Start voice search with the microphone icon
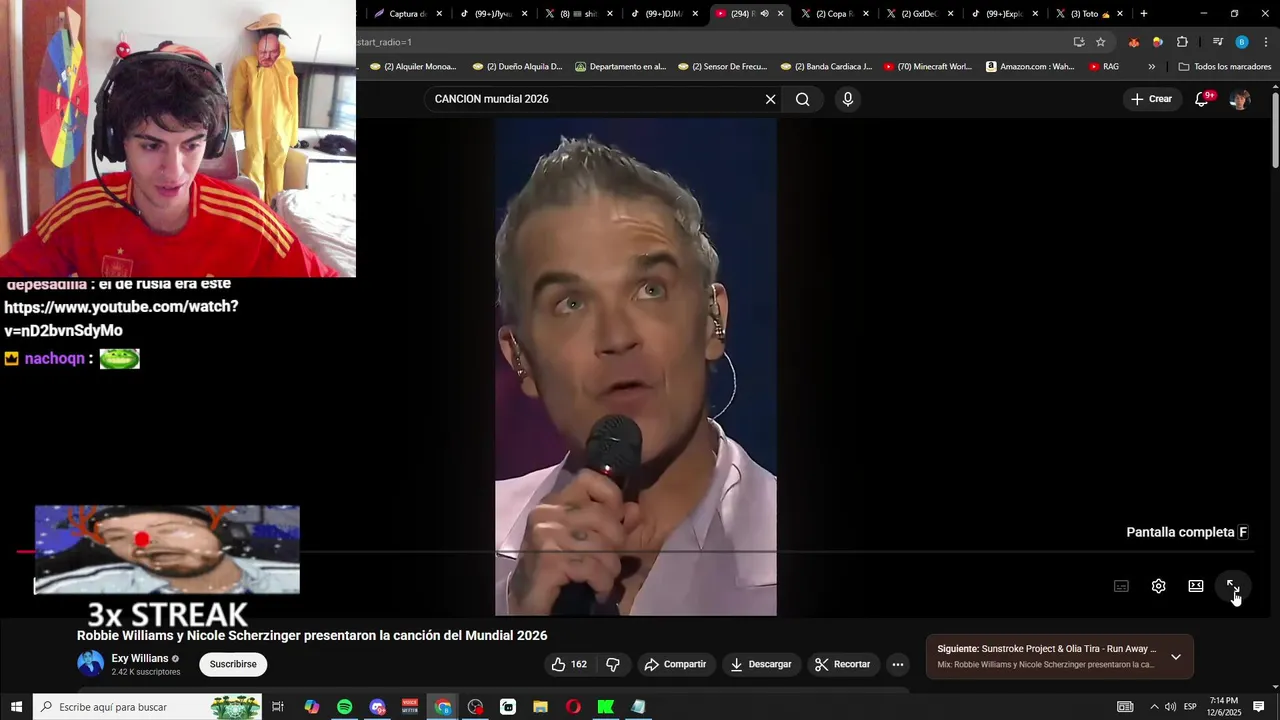 click(x=848, y=99)
